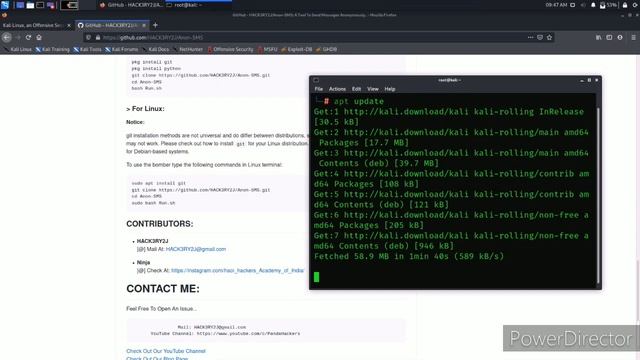640x360 pixels.
Task: Click the volume icon in the panel
Action: pos(583,5)
